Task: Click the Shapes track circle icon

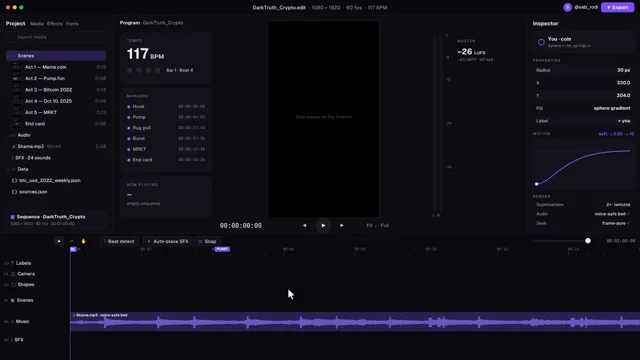Action: [13, 284]
